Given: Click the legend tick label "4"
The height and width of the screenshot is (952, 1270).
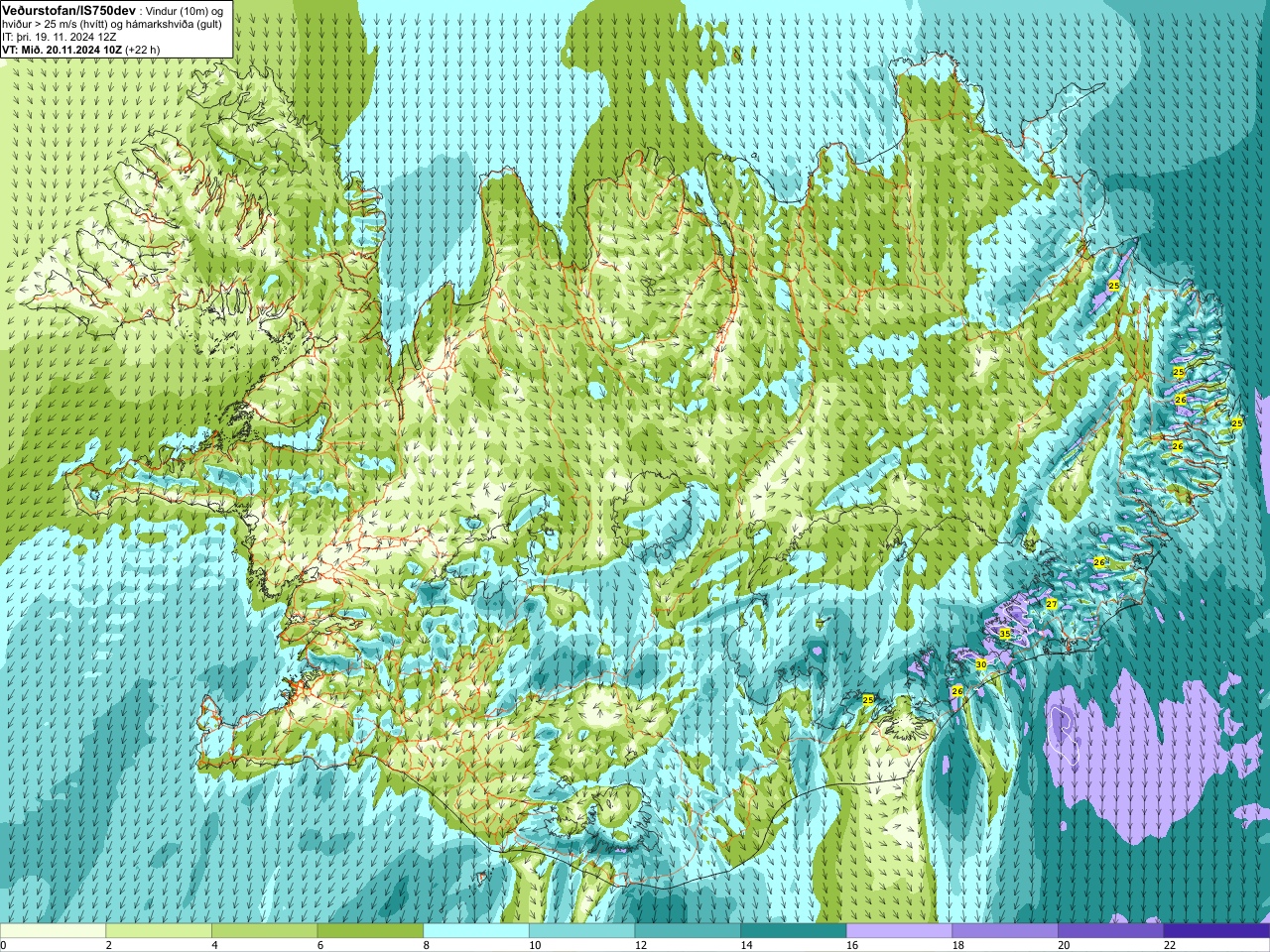Looking at the screenshot, I should point(214,945).
